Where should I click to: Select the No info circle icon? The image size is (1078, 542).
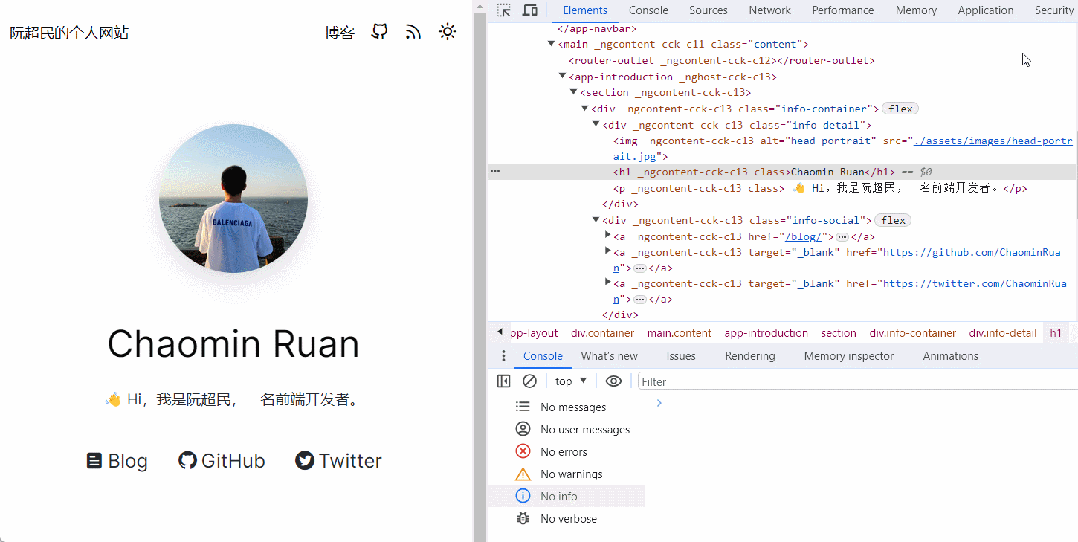click(x=522, y=496)
